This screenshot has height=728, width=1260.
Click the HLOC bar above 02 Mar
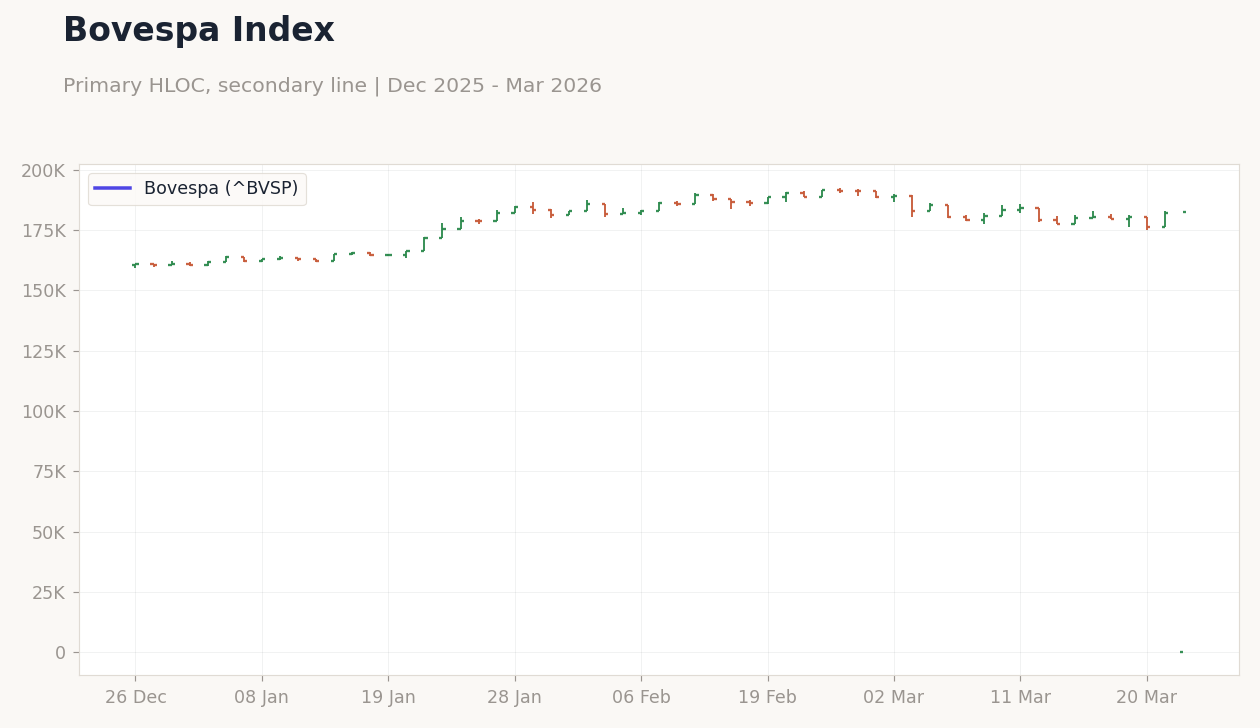pyautogui.click(x=894, y=197)
